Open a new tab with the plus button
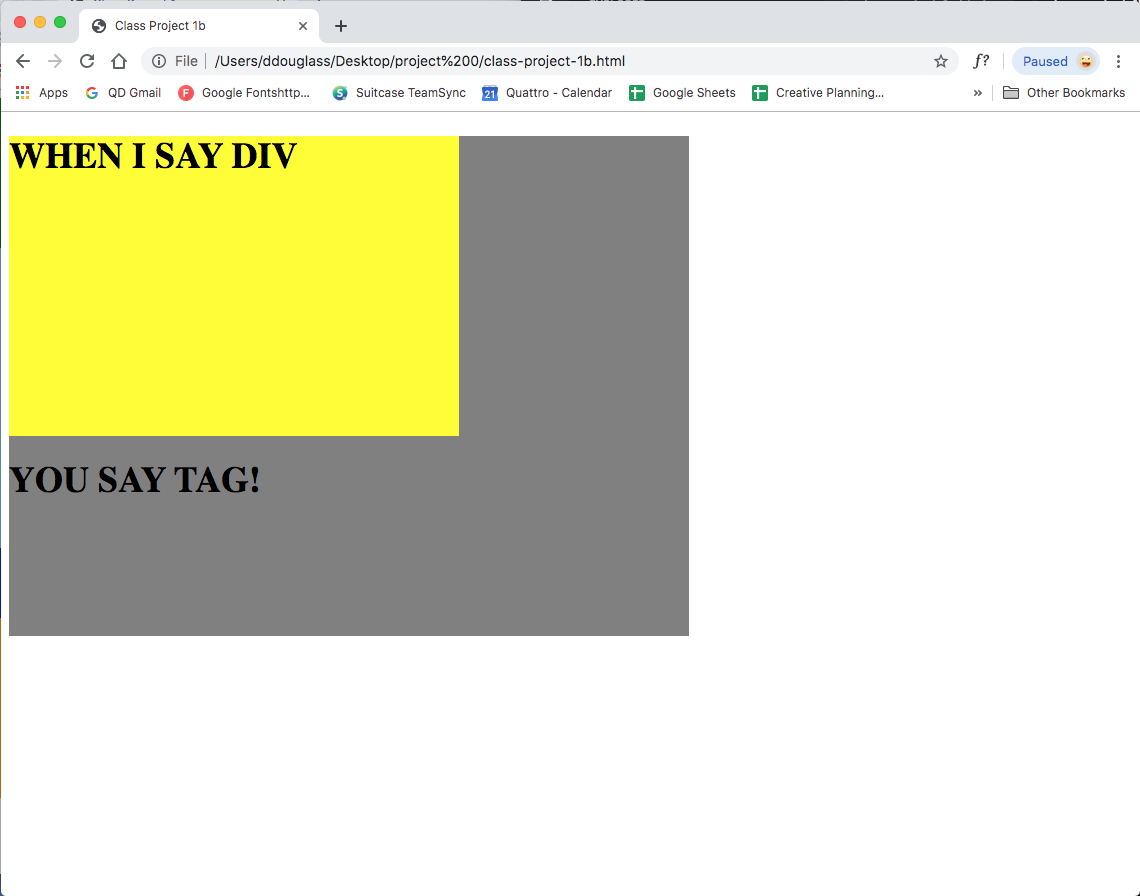Viewport: 1140px width, 896px height. pos(340,26)
